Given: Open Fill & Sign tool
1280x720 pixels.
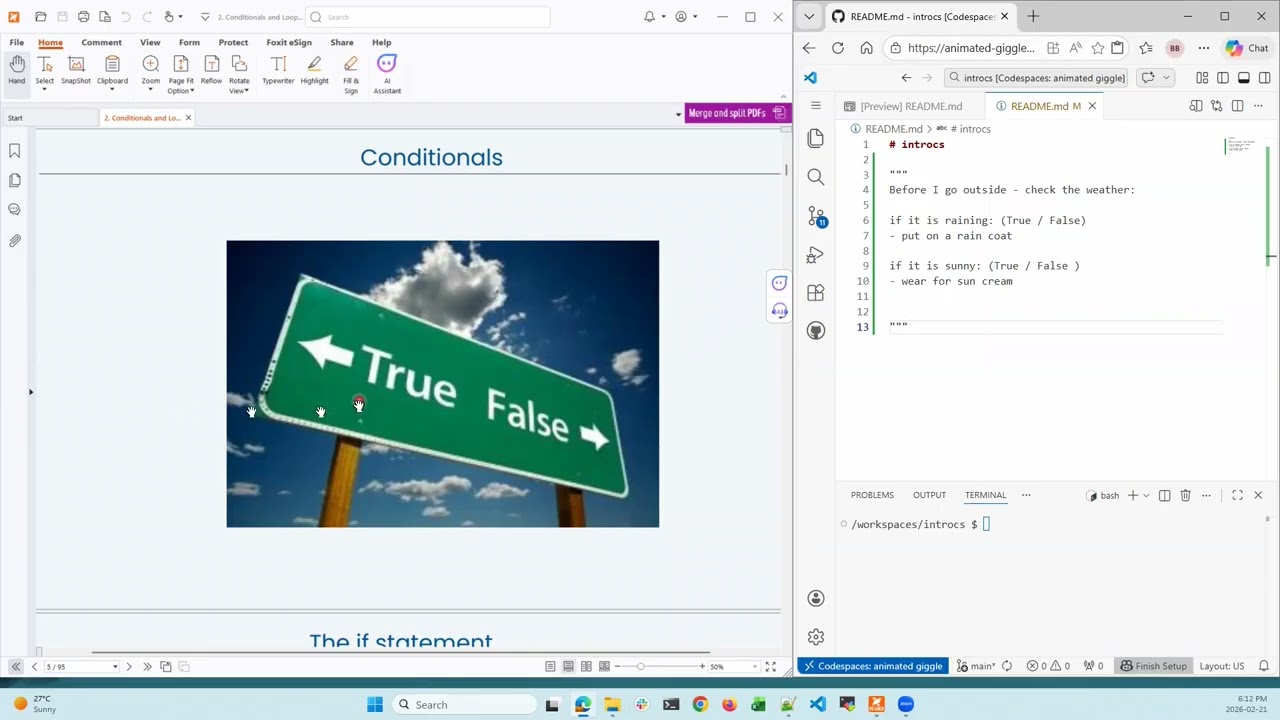Looking at the screenshot, I should [x=351, y=75].
